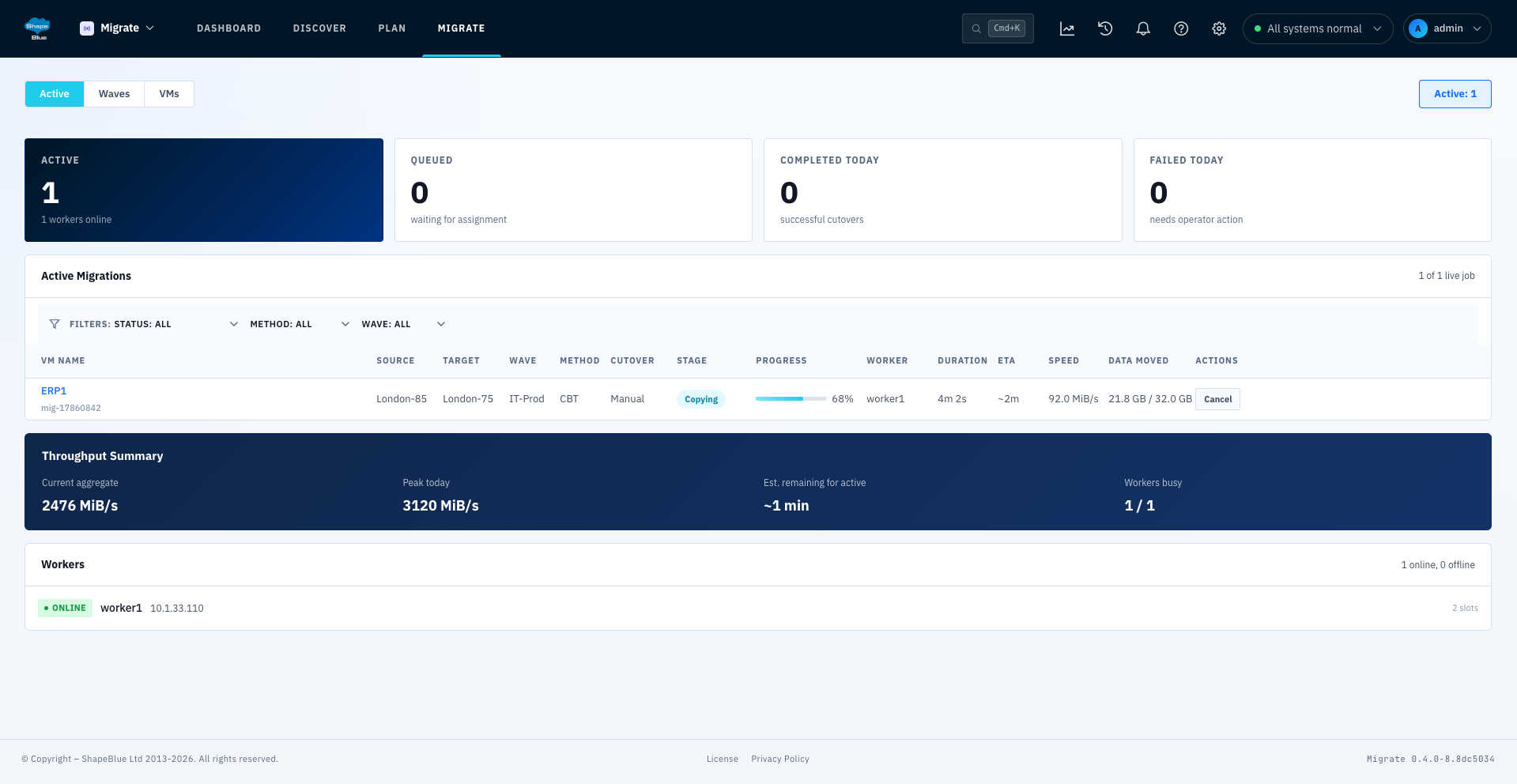Select the Migrate nav item
The height and width of the screenshot is (784, 1517).
[x=462, y=28]
